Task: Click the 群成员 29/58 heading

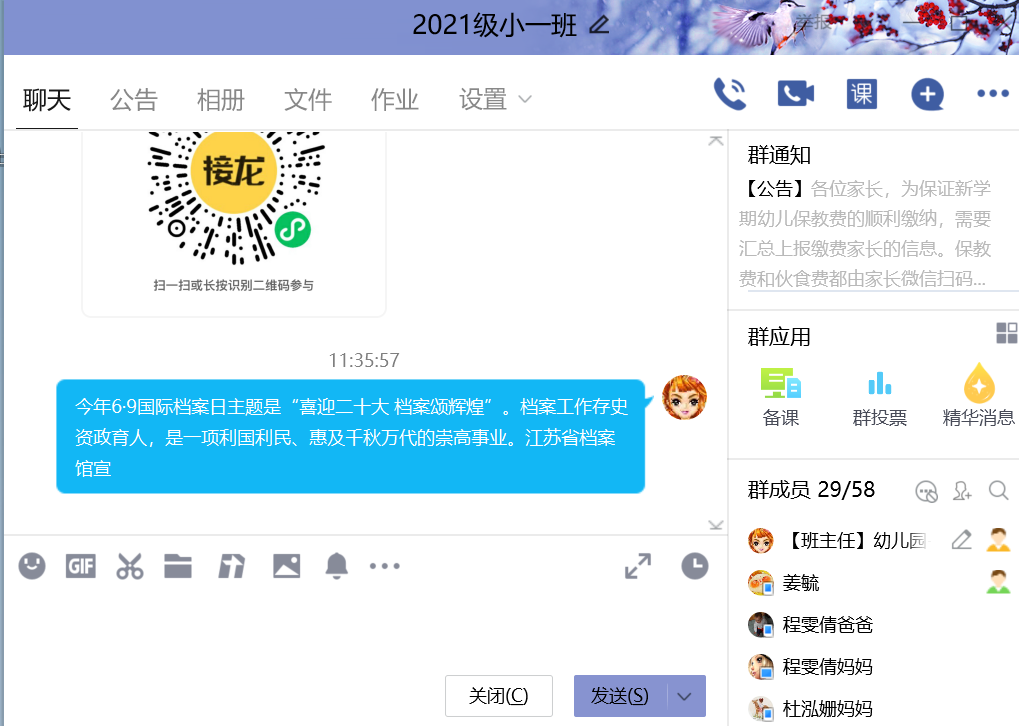Action: click(811, 489)
